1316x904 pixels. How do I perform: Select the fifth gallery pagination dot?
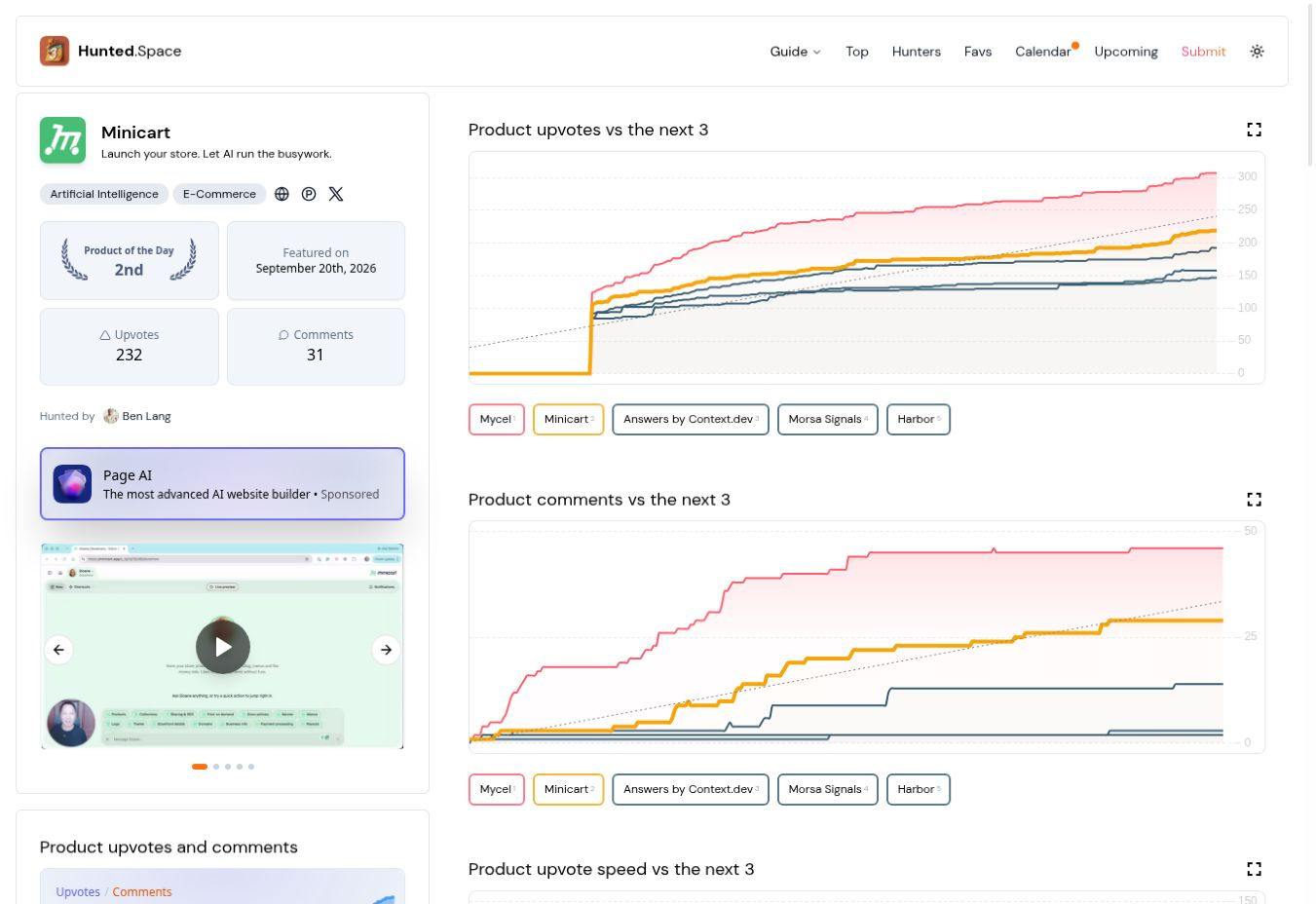point(251,767)
